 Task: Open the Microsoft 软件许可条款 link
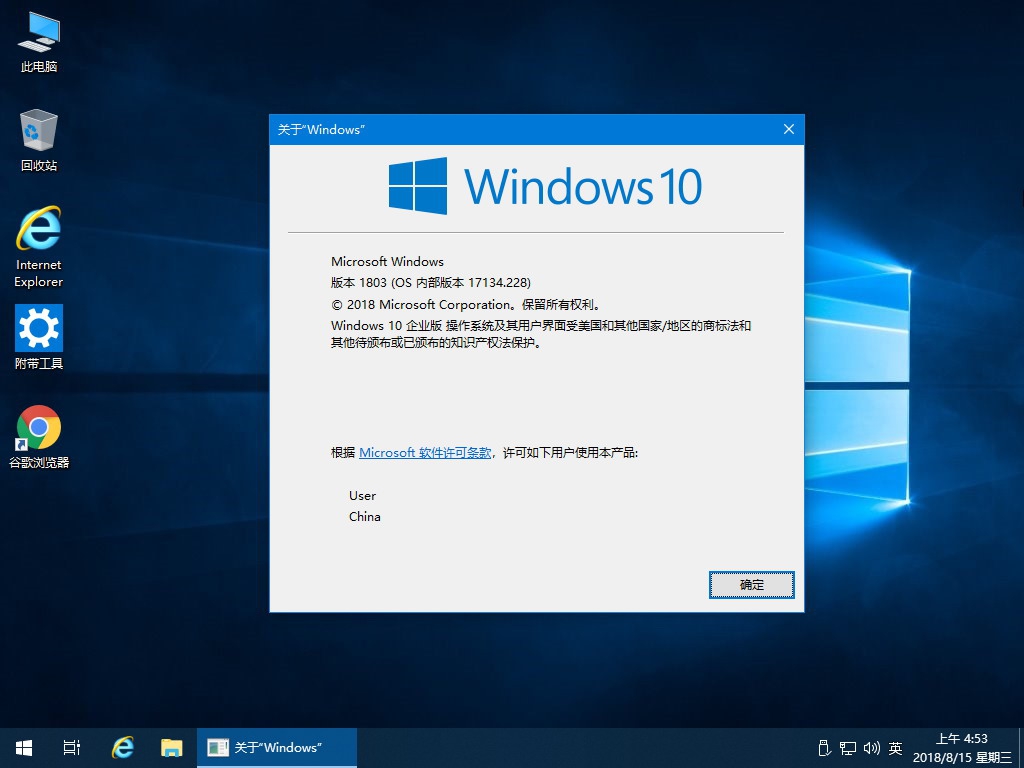[425, 453]
